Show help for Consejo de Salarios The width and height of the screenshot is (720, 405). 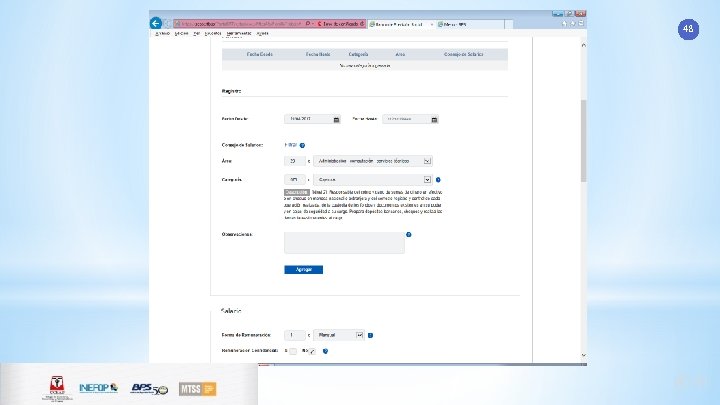pos(302,145)
